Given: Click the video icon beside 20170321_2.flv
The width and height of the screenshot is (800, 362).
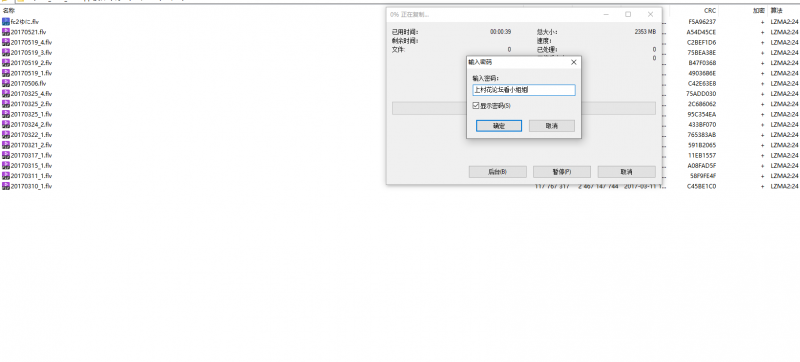Looking at the screenshot, I should (x=6, y=145).
